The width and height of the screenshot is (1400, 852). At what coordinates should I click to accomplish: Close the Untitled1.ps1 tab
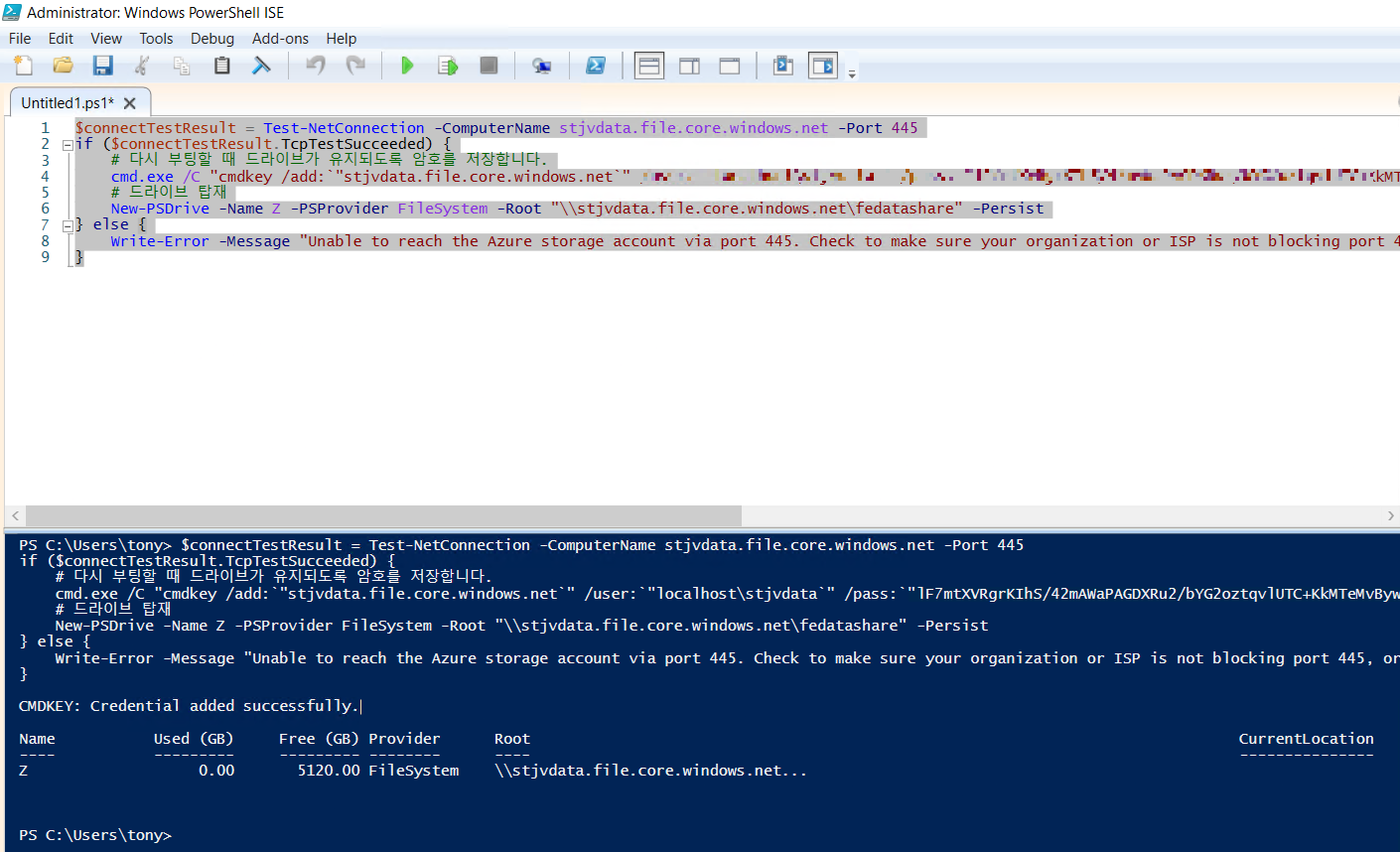point(130,103)
